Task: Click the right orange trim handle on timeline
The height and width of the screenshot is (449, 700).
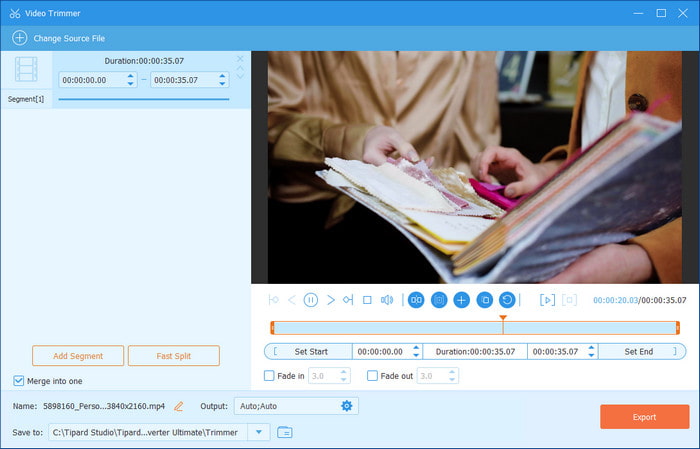Action: click(x=678, y=328)
